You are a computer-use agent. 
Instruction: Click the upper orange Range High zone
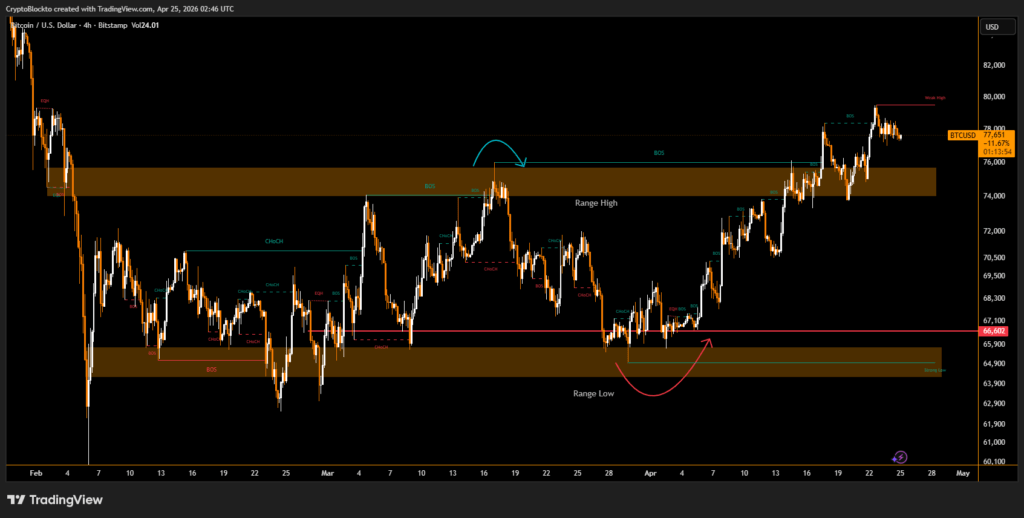(x=300, y=181)
